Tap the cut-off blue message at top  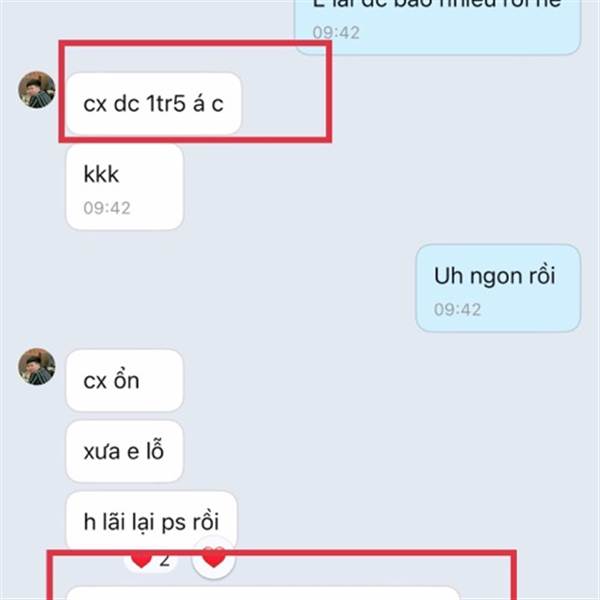click(438, 27)
